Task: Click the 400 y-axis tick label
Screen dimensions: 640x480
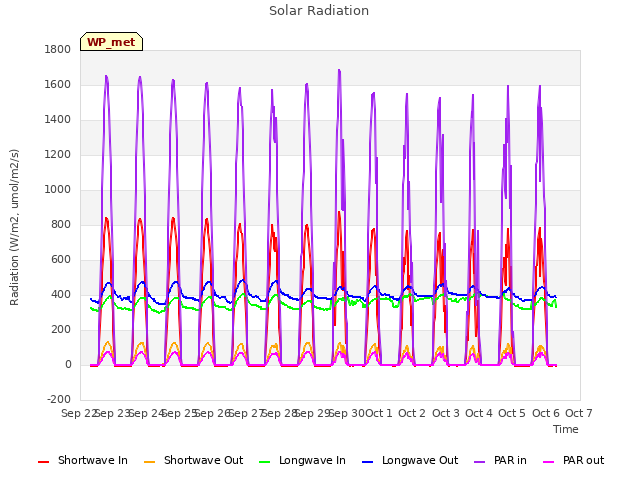Action: click(x=61, y=295)
